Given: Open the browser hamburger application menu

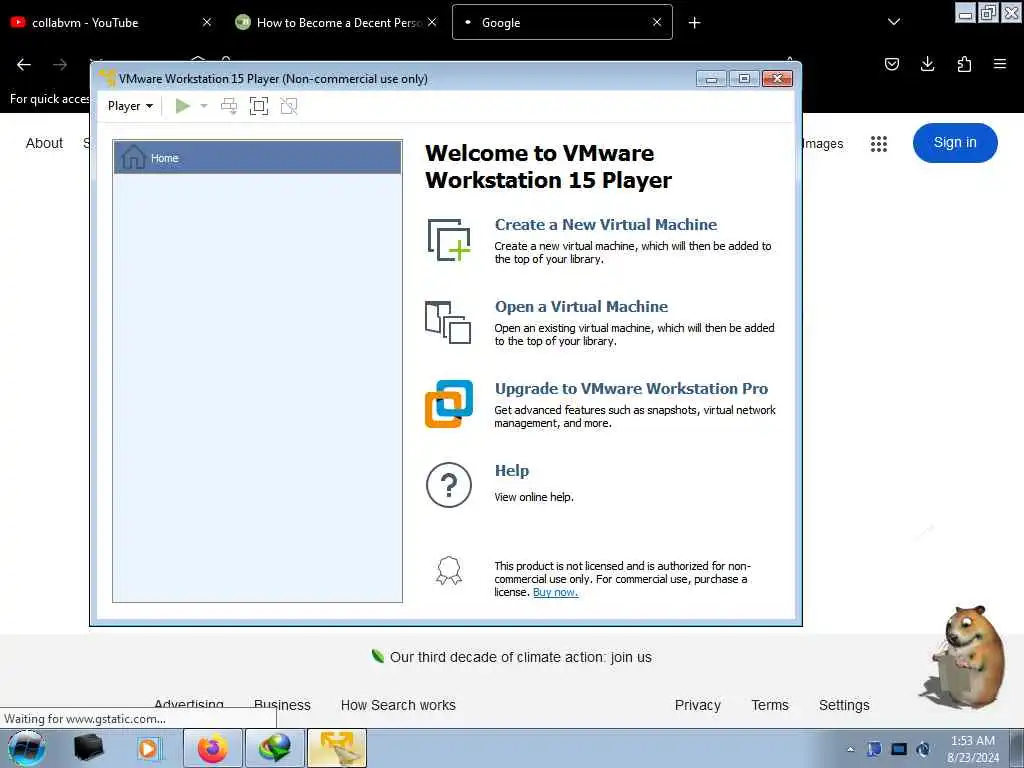Looking at the screenshot, I should coord(999,64).
